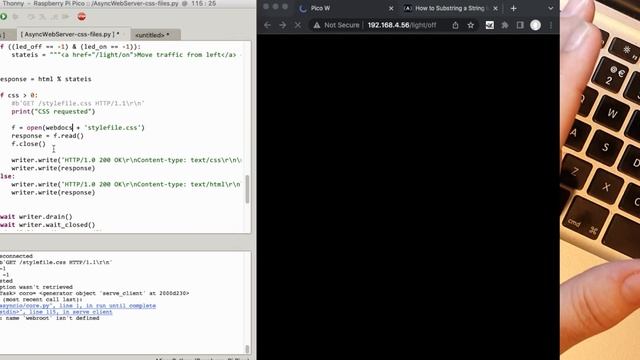Click the Thonny debug script icon

(x=16, y=17)
